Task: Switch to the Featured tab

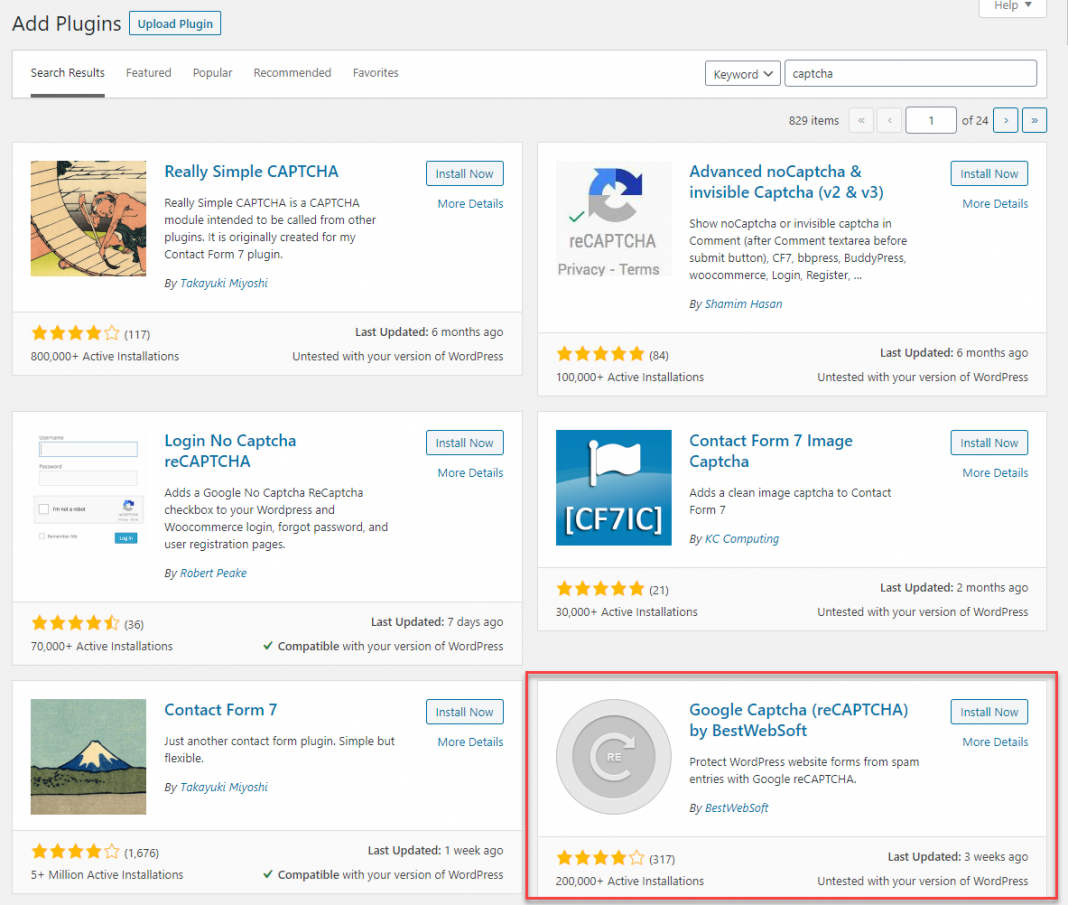Action: pos(148,73)
